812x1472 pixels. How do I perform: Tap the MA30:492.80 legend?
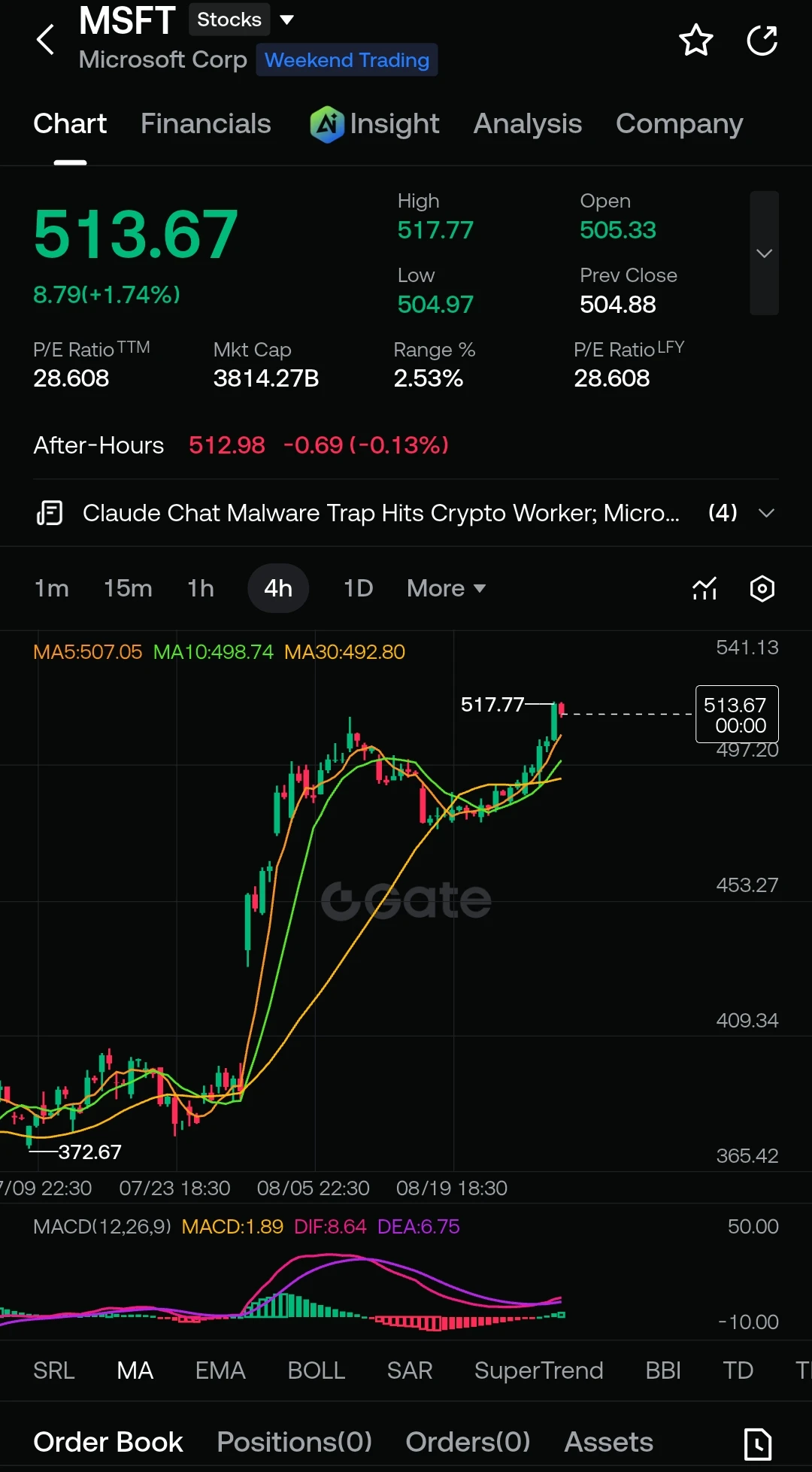point(344,652)
